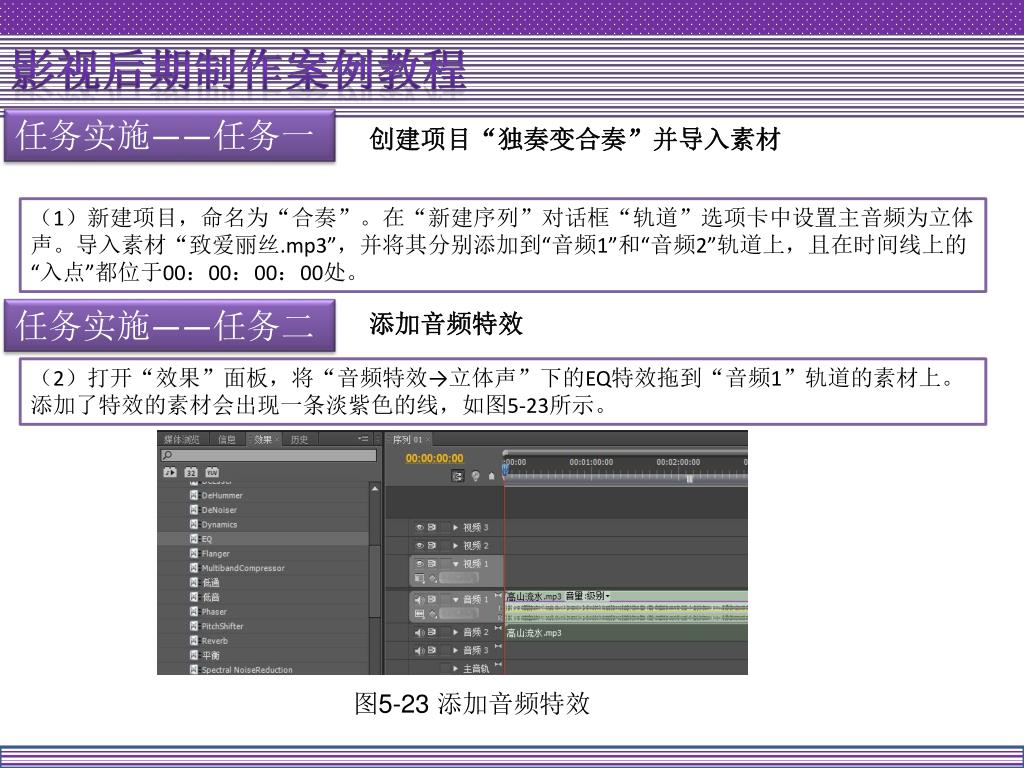Click the Phaser effect icon
The width and height of the screenshot is (1024, 768).
tap(193, 611)
